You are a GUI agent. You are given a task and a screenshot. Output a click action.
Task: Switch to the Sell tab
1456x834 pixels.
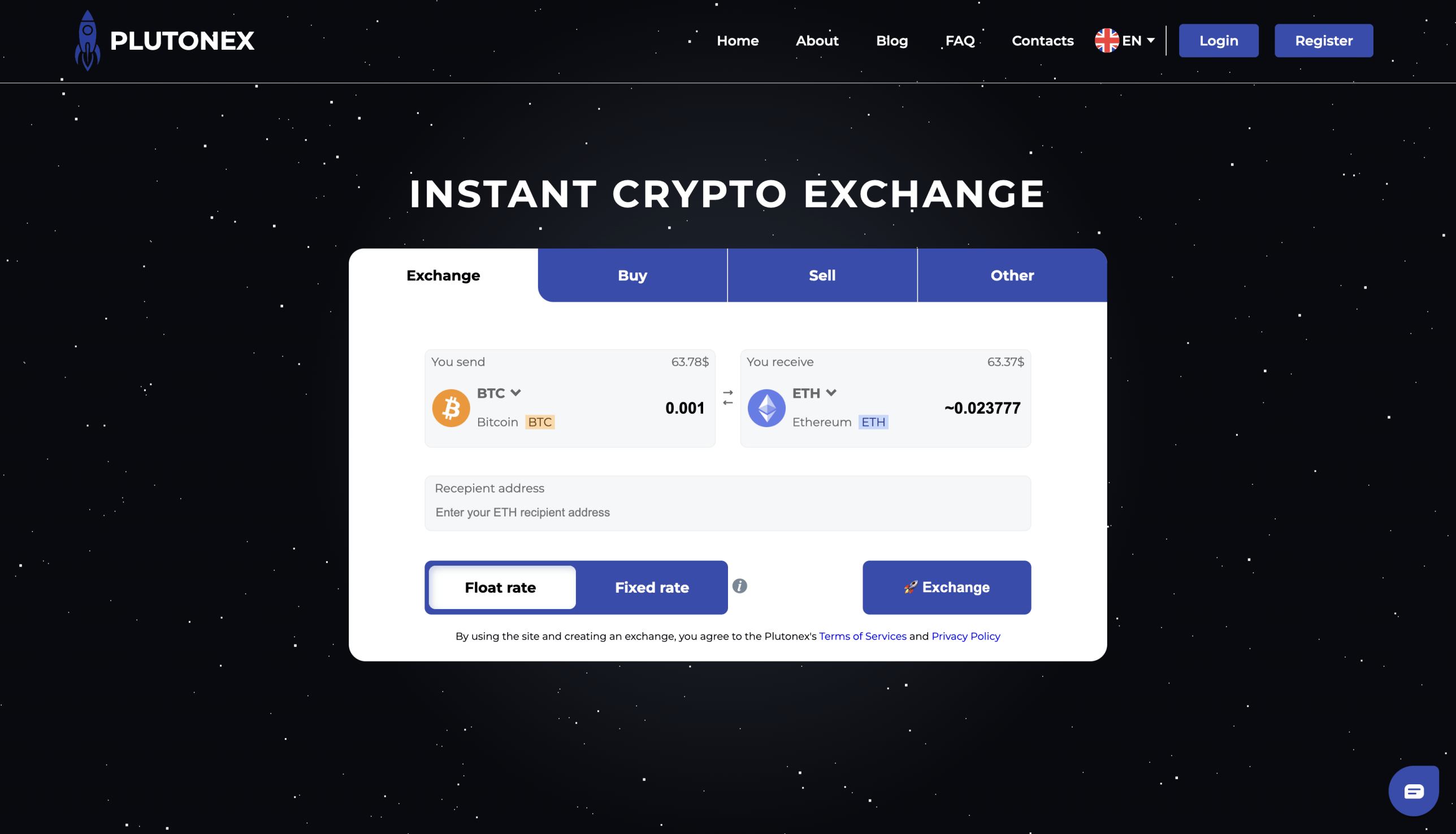(x=822, y=275)
